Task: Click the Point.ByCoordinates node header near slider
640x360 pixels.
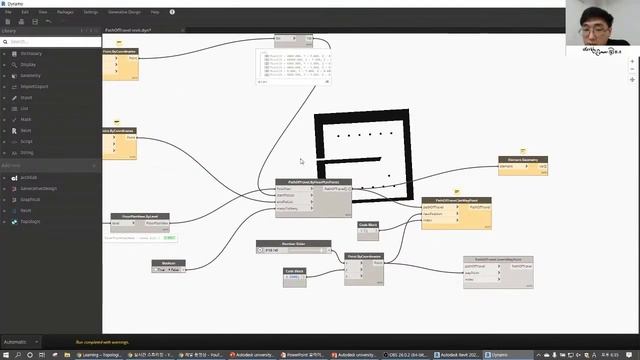Action: click(x=364, y=256)
